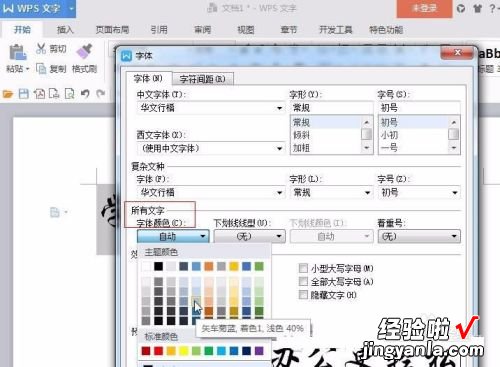Choose 小初 in the 字号 list

point(413,135)
